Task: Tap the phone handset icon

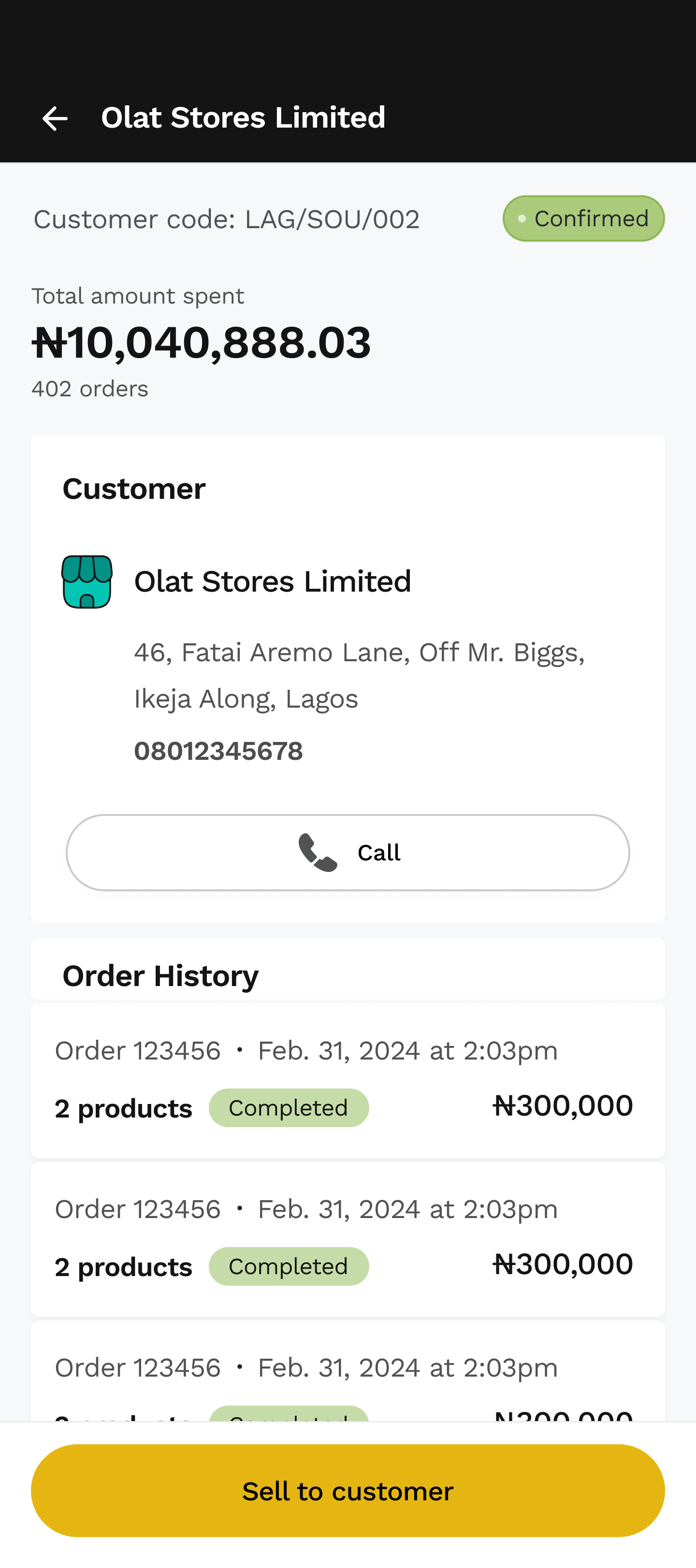Action: tap(317, 852)
